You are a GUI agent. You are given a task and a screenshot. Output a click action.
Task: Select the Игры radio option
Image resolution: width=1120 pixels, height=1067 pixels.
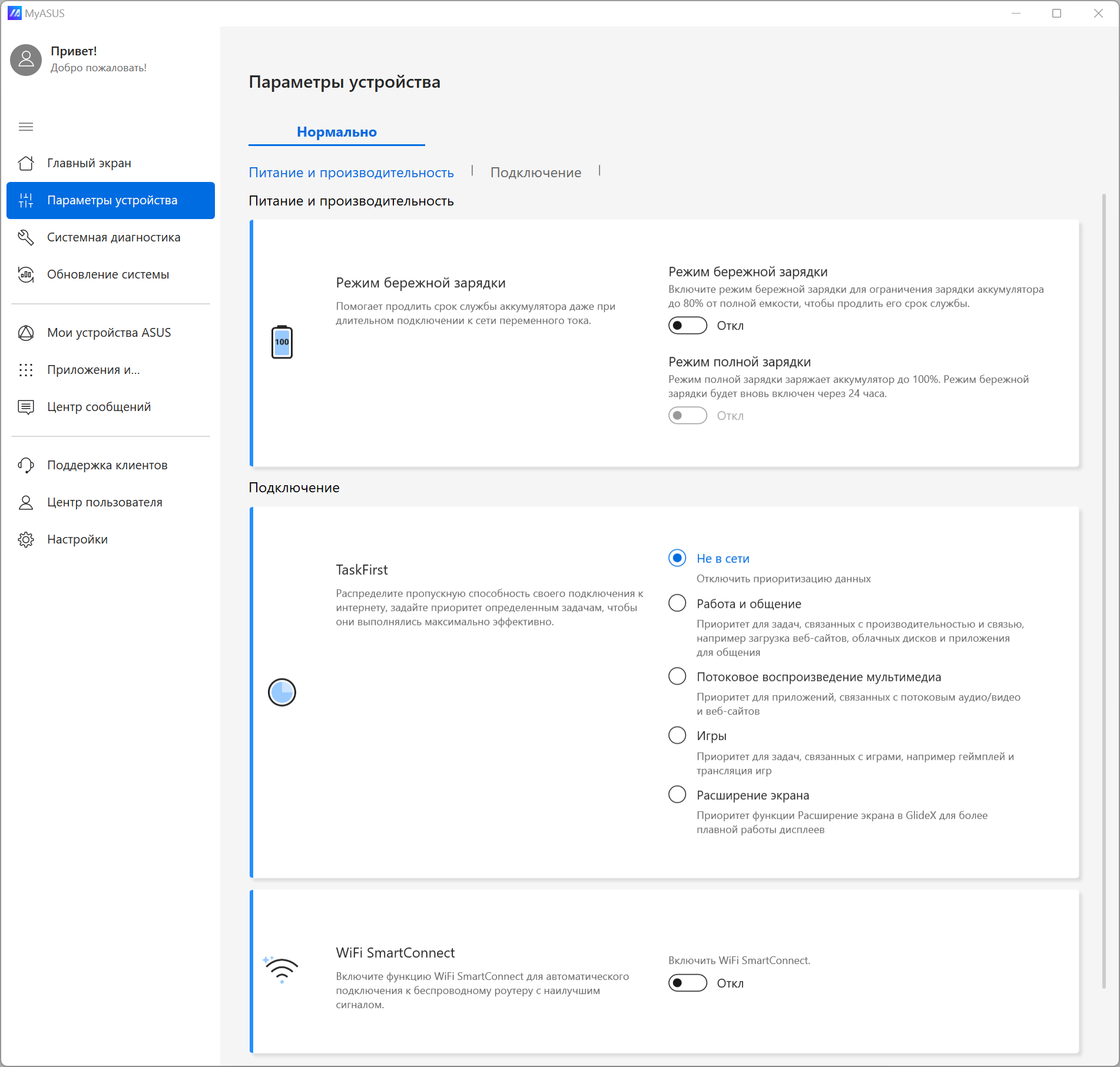677,735
